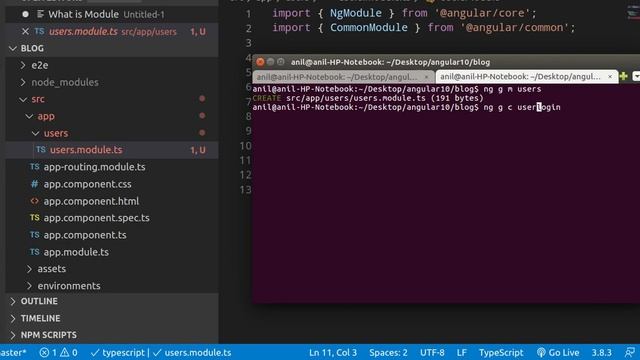
Task: Click the unsaved dot beside What is Module
Action: pos(25,14)
